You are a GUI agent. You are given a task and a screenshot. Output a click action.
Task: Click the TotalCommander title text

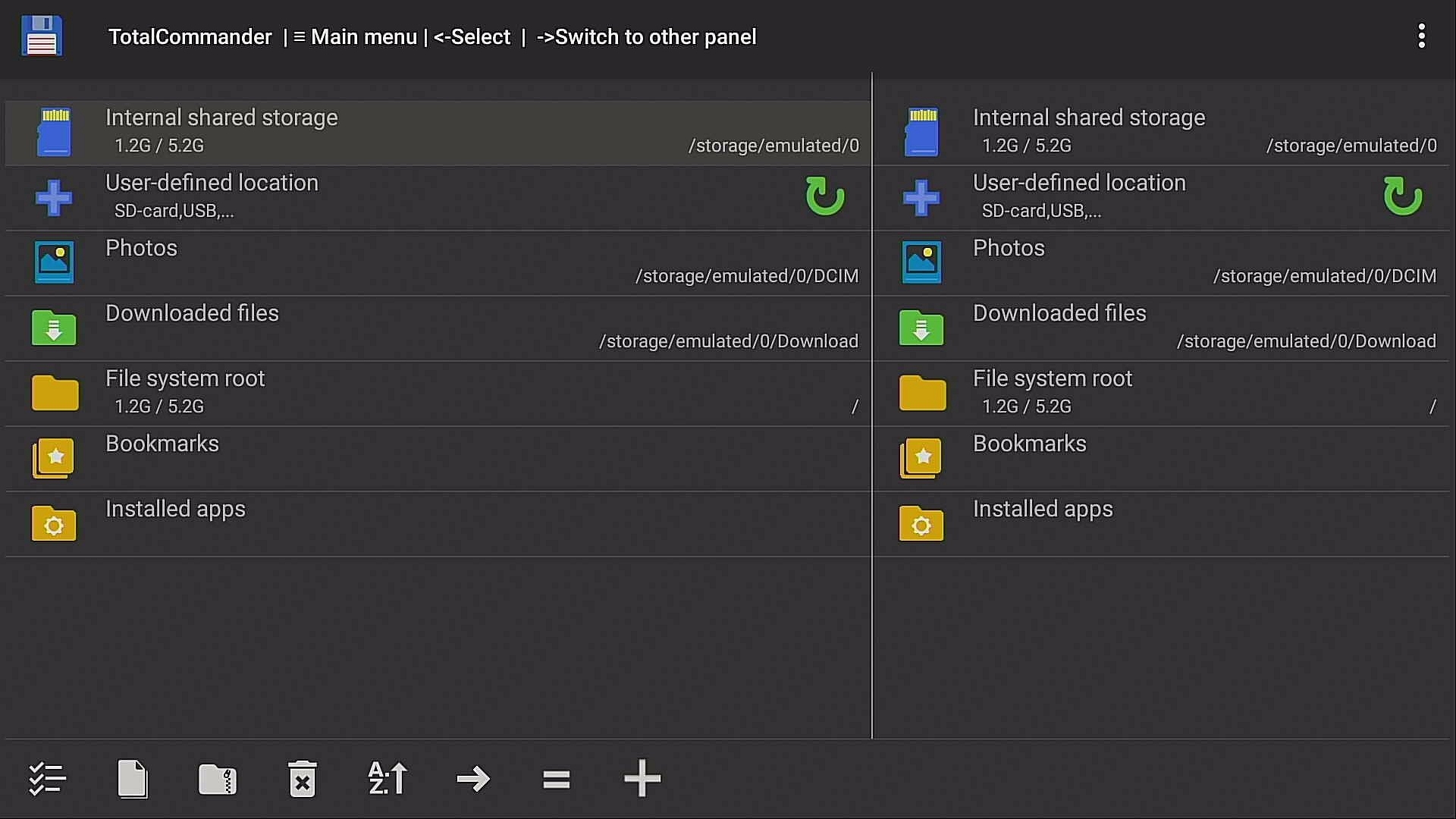tap(190, 37)
